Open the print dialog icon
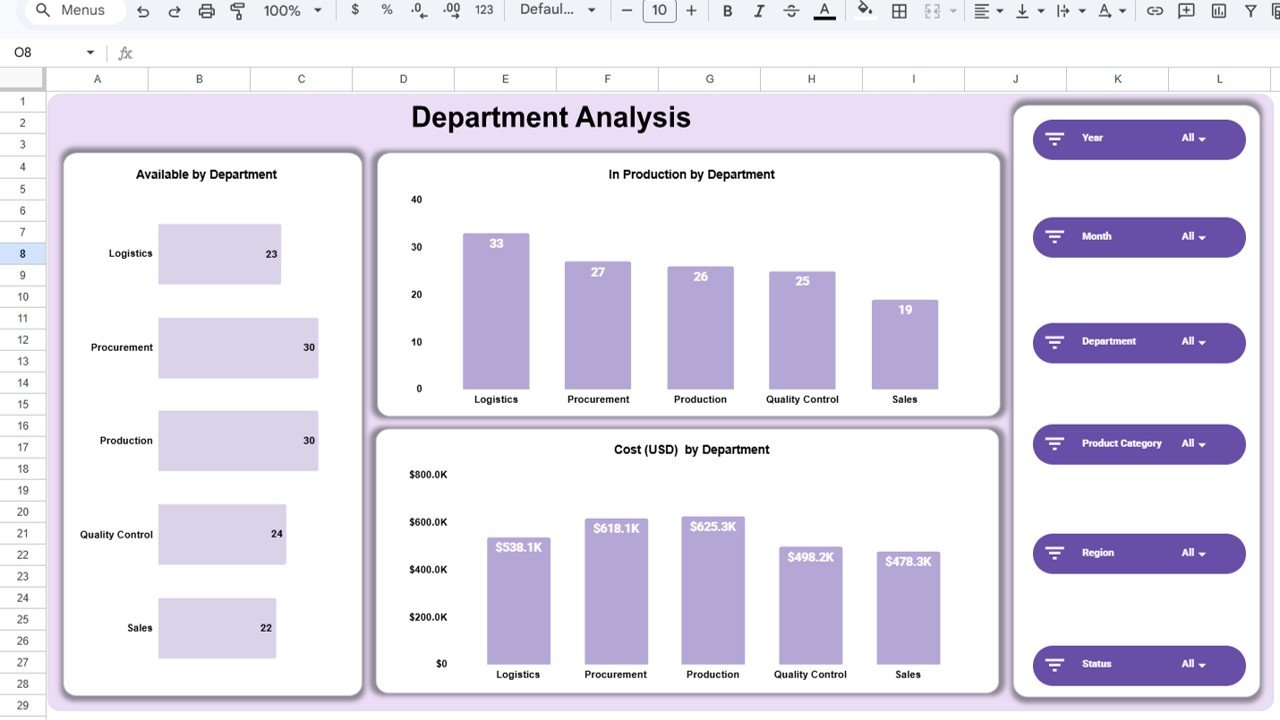Screen dimensions: 1280x720 click(x=206, y=10)
